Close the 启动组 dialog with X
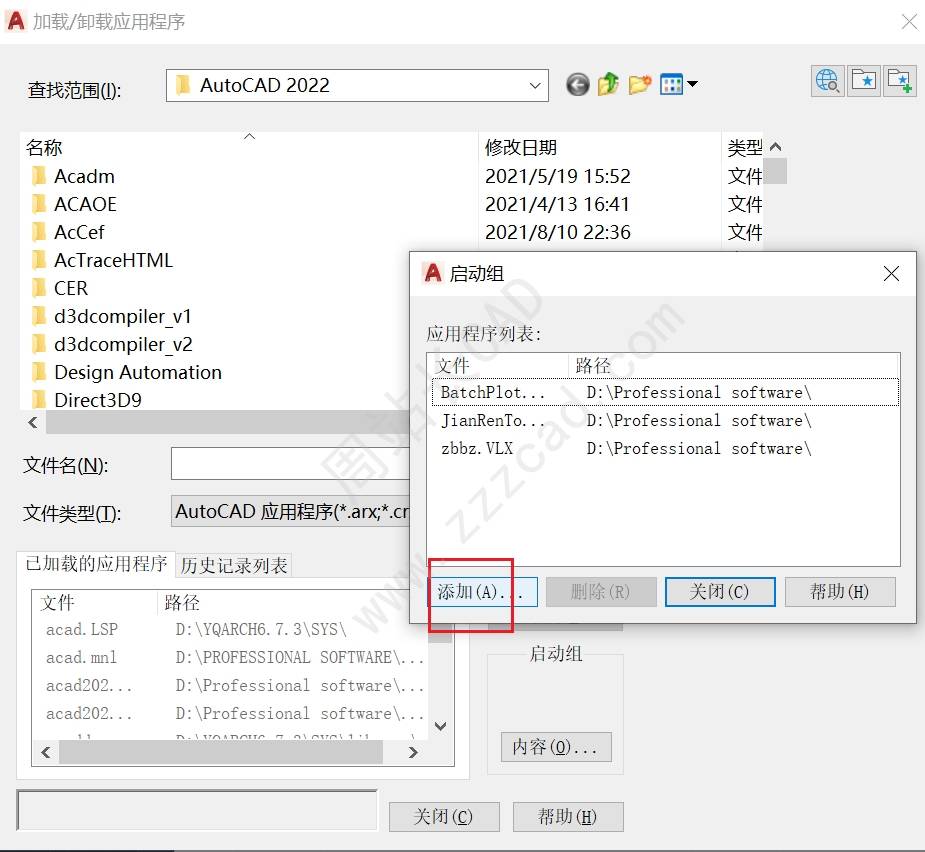 tap(891, 274)
